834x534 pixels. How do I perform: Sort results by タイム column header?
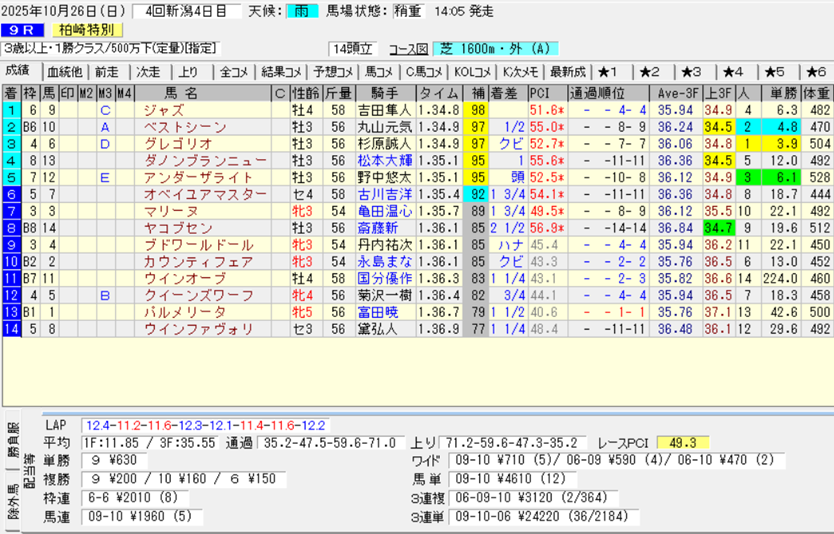pyautogui.click(x=439, y=93)
